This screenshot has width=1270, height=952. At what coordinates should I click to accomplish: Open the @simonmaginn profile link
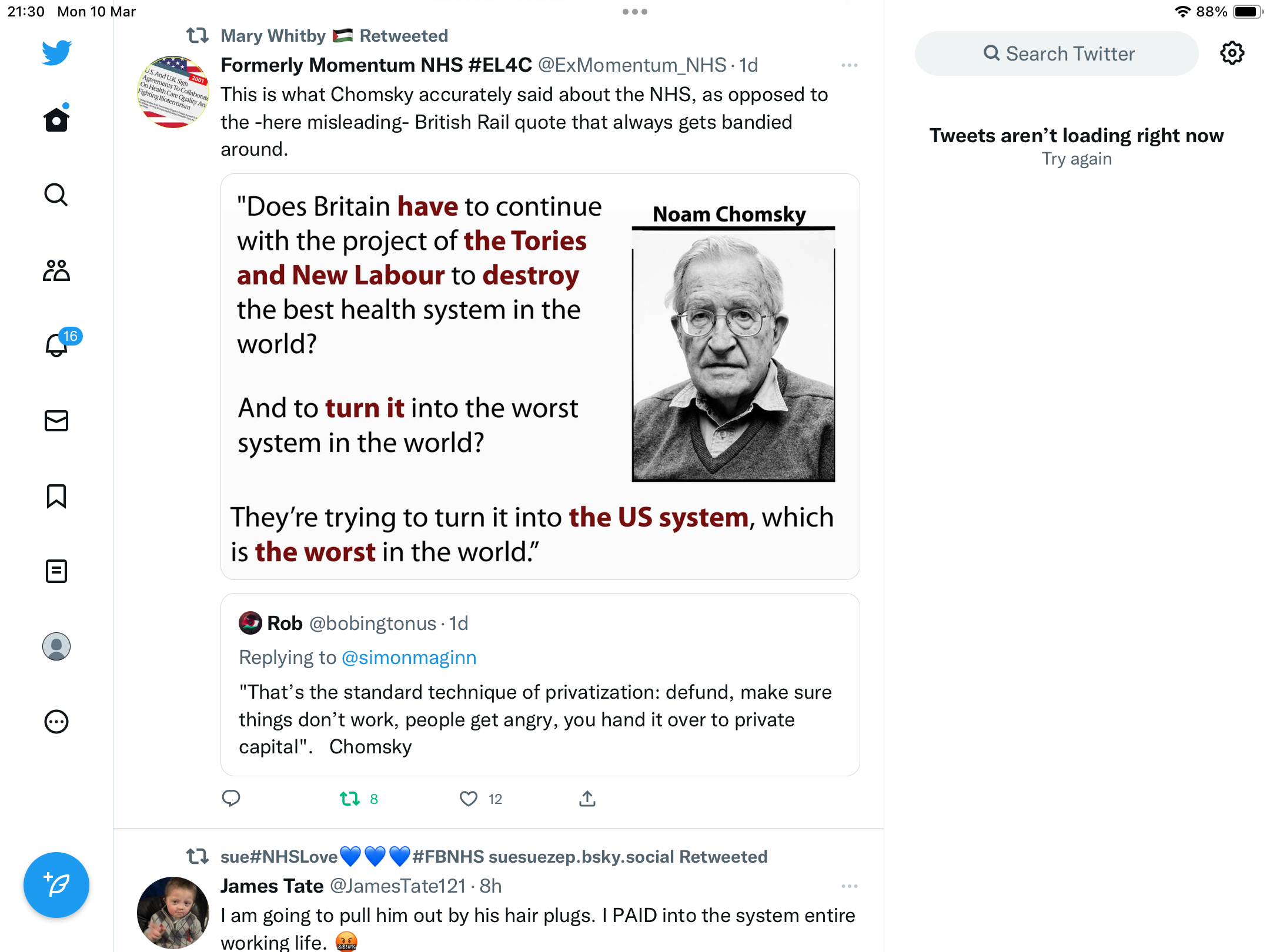click(x=409, y=658)
